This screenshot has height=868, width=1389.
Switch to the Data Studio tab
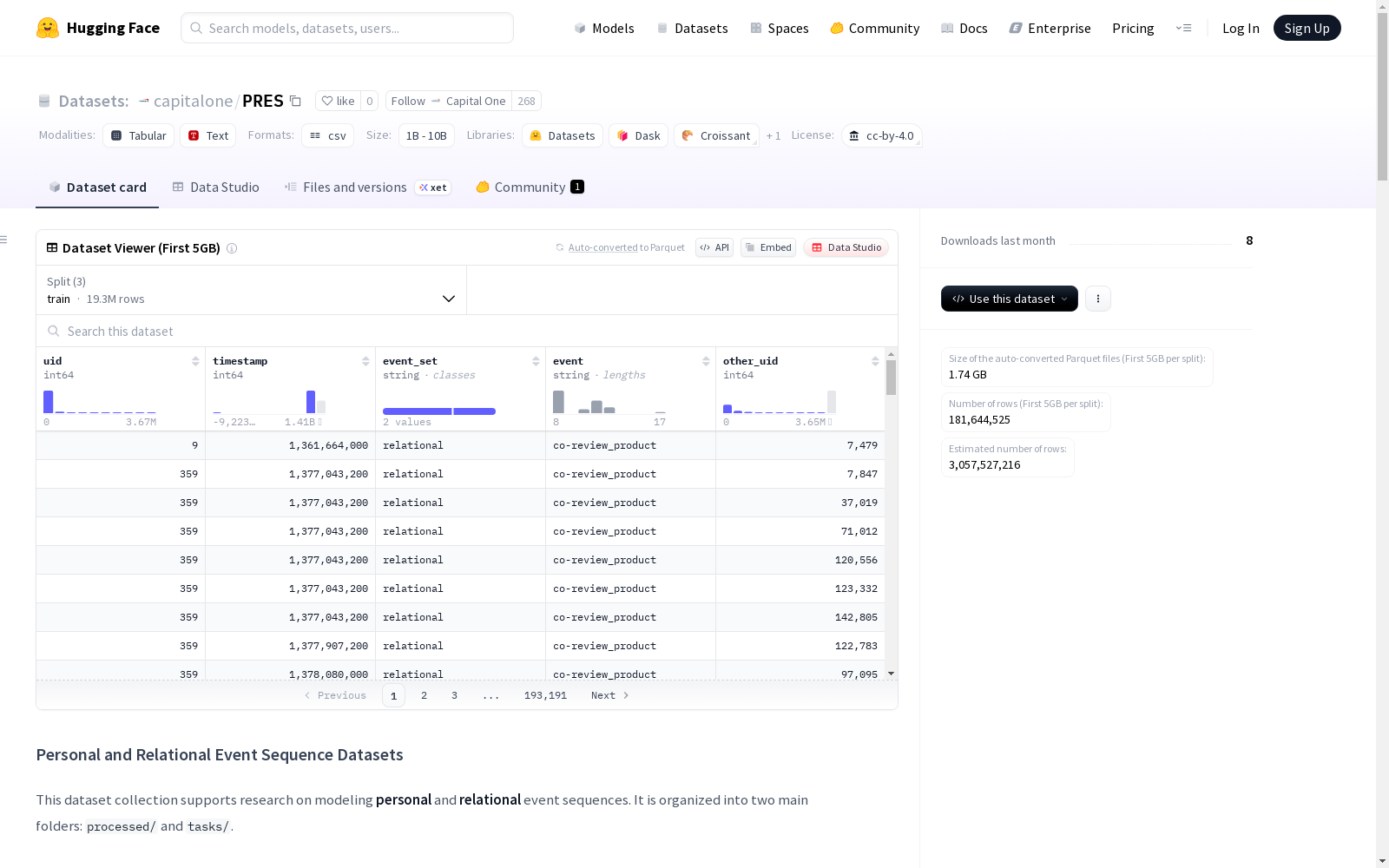click(x=216, y=187)
